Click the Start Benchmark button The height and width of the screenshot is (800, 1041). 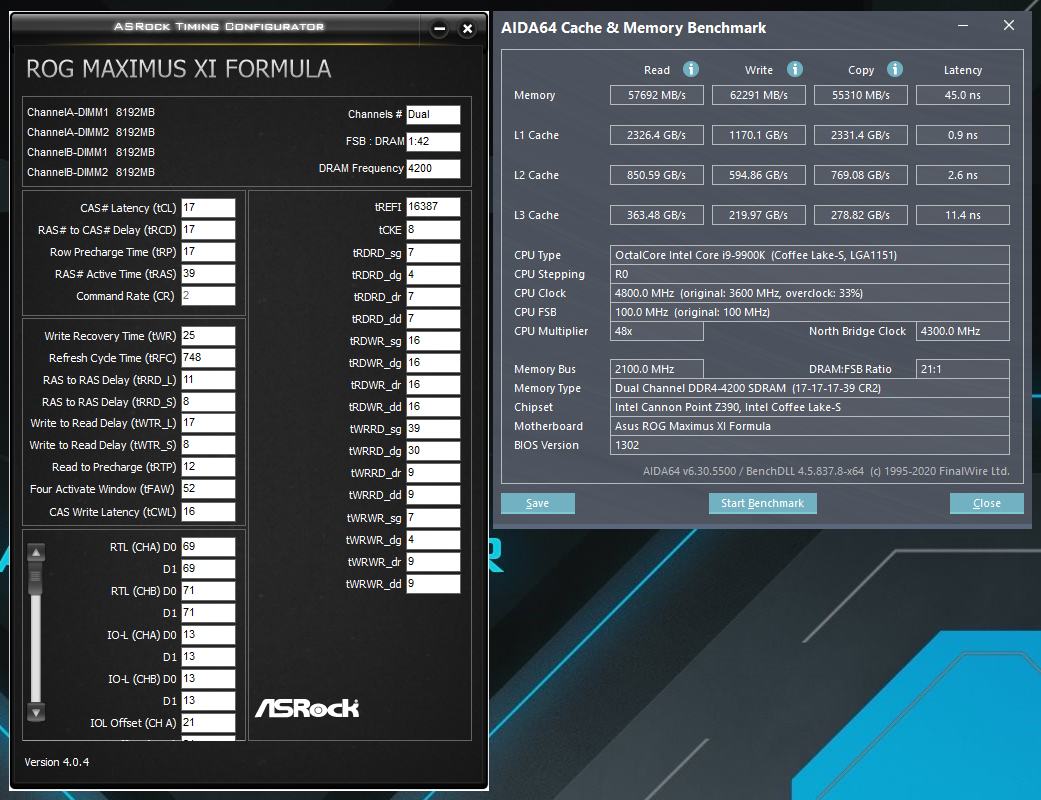pos(762,503)
